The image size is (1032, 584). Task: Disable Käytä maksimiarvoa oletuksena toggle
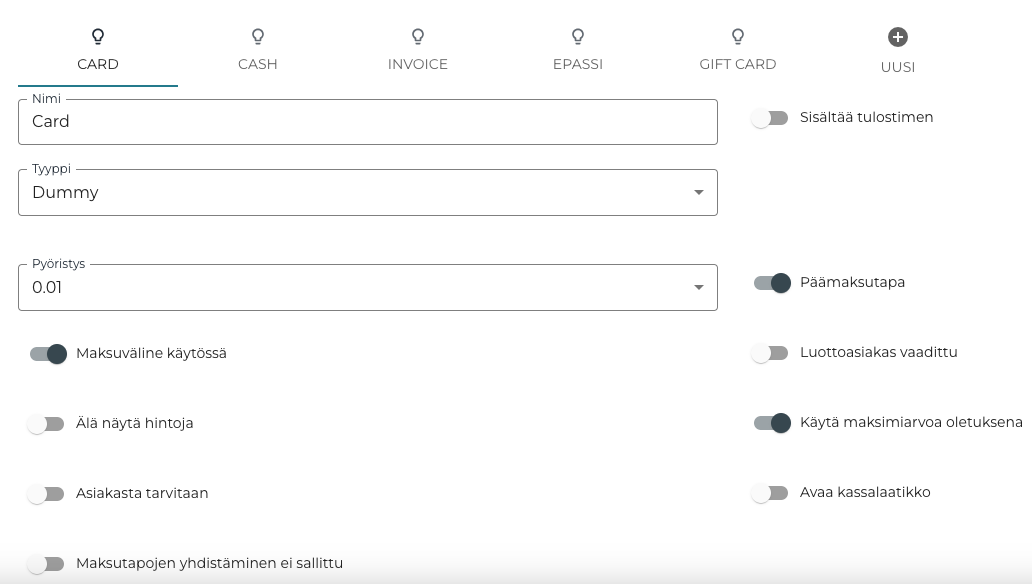click(x=772, y=423)
